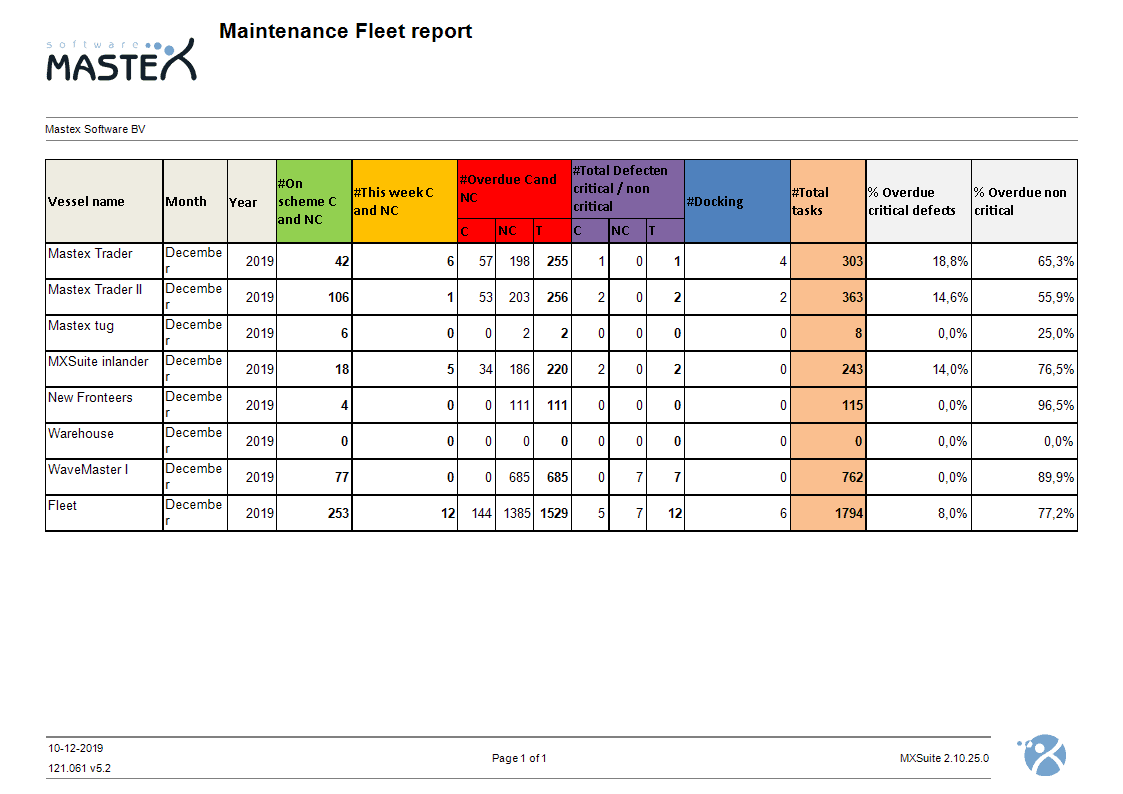Click the '% Overdue critical defects' header
Image resolution: width=1123 pixels, height=794 pixels.
coord(917,201)
